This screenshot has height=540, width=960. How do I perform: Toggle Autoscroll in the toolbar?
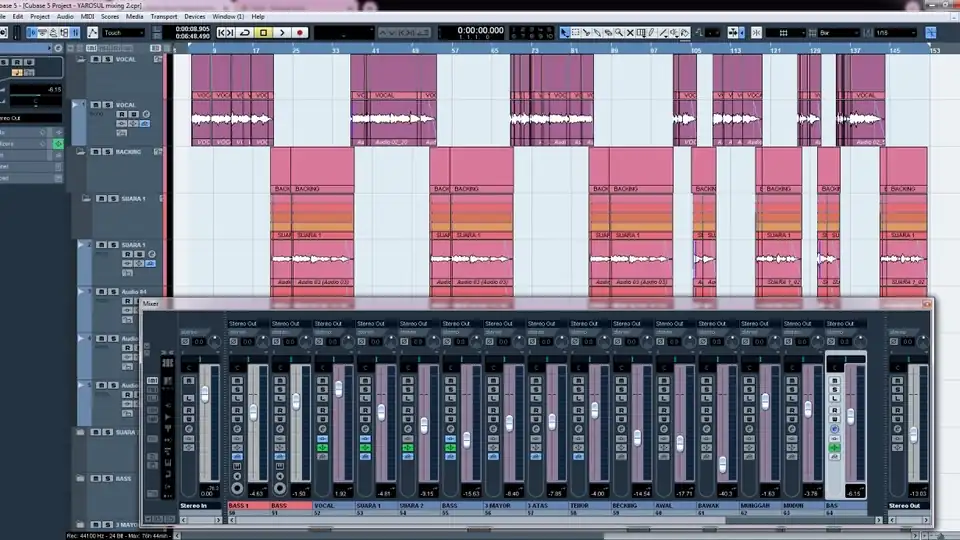733,32
